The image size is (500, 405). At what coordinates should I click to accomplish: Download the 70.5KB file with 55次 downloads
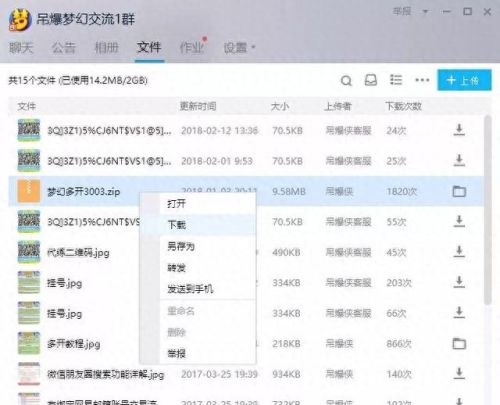pyautogui.click(x=459, y=222)
